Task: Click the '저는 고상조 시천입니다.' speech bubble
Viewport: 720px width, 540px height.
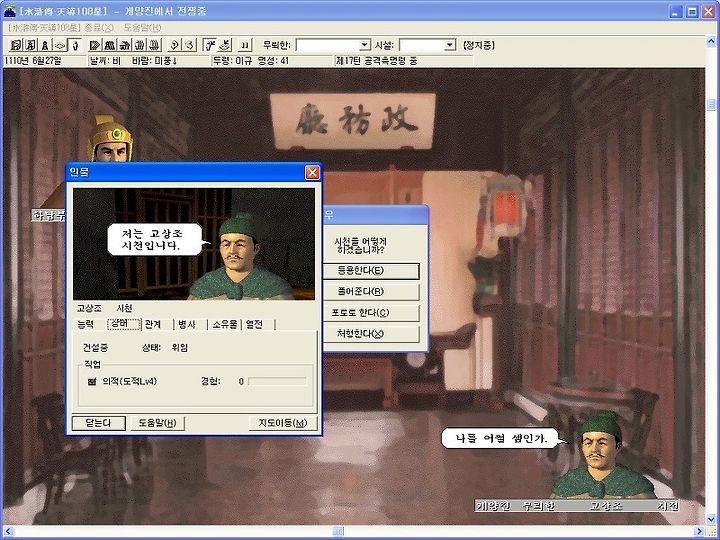Action: point(157,239)
